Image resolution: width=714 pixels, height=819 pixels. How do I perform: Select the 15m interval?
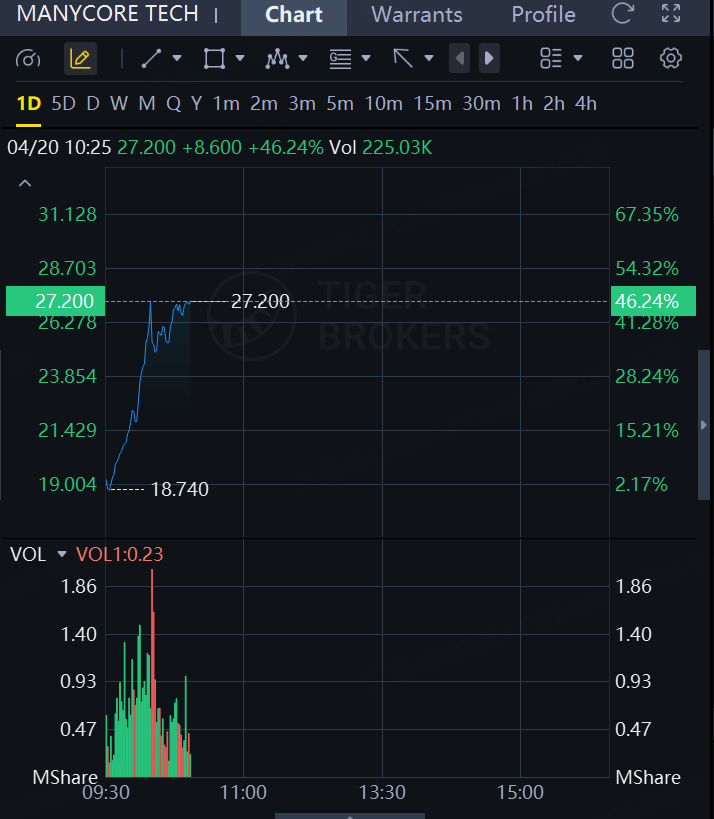(432, 103)
